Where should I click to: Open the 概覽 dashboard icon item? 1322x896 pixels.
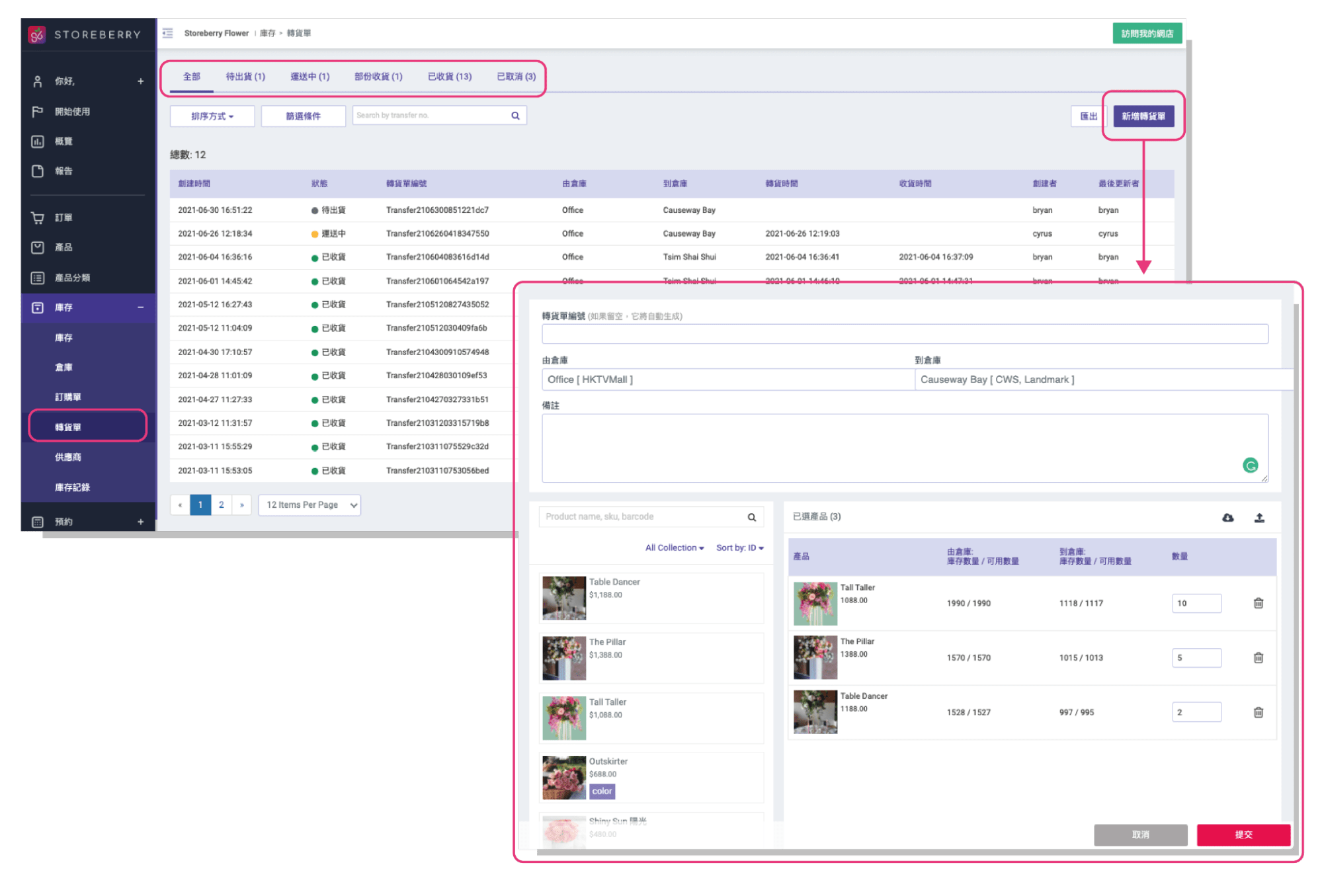[38, 142]
